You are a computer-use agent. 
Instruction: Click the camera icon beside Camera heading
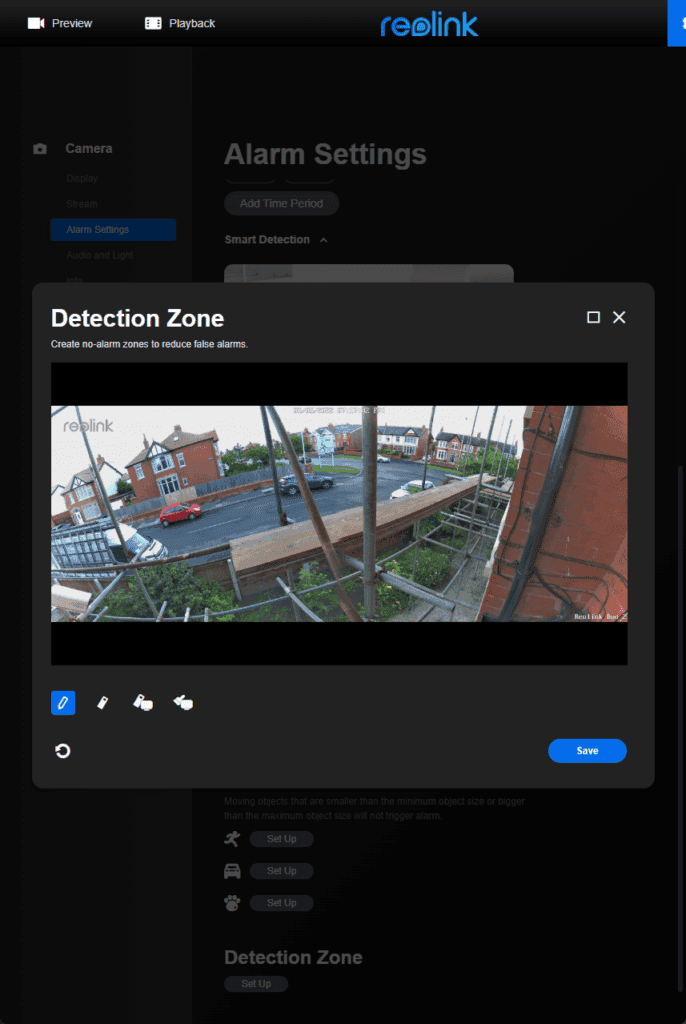pos(40,149)
